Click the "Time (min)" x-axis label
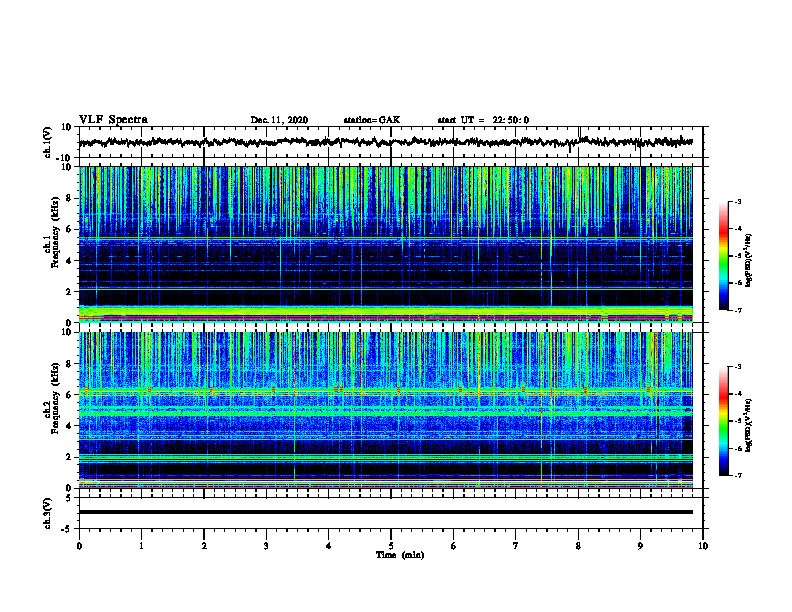Screen dimensions: 792x612 400,555
